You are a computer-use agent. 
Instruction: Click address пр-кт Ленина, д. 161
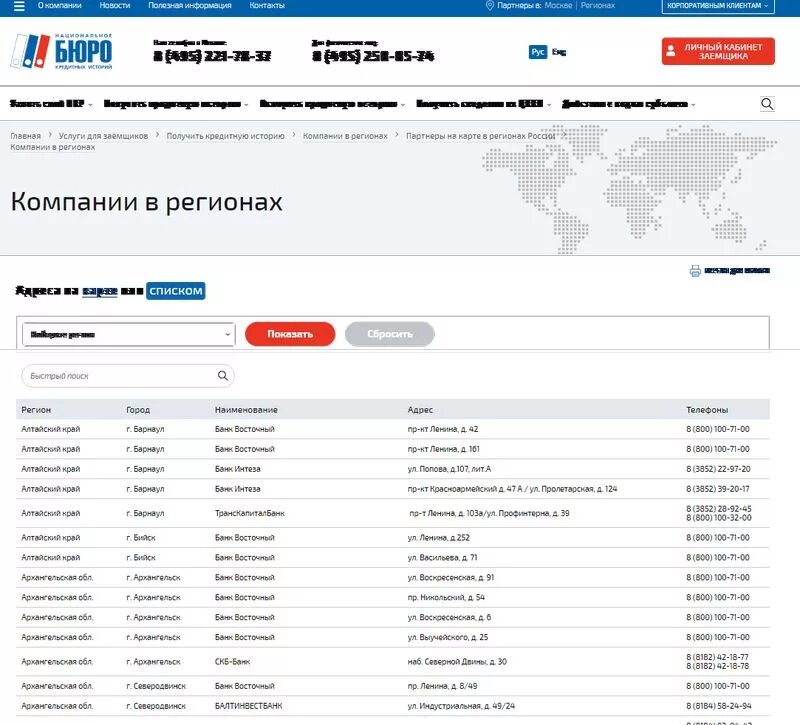point(443,449)
